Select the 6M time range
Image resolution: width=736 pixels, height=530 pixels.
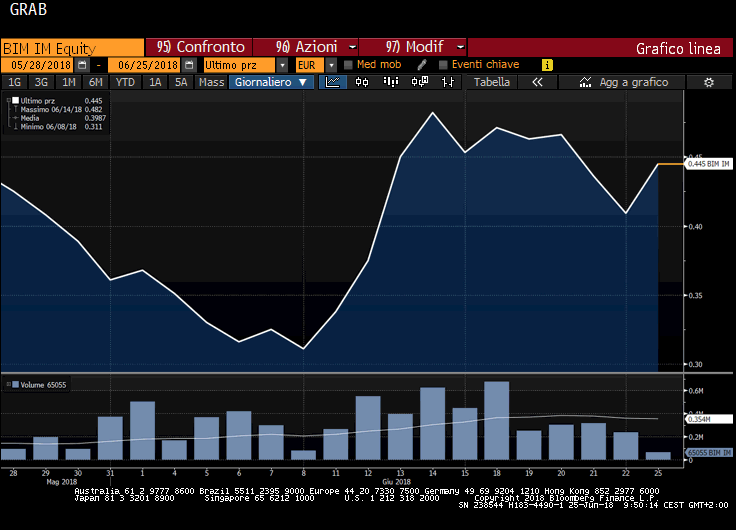click(95, 82)
